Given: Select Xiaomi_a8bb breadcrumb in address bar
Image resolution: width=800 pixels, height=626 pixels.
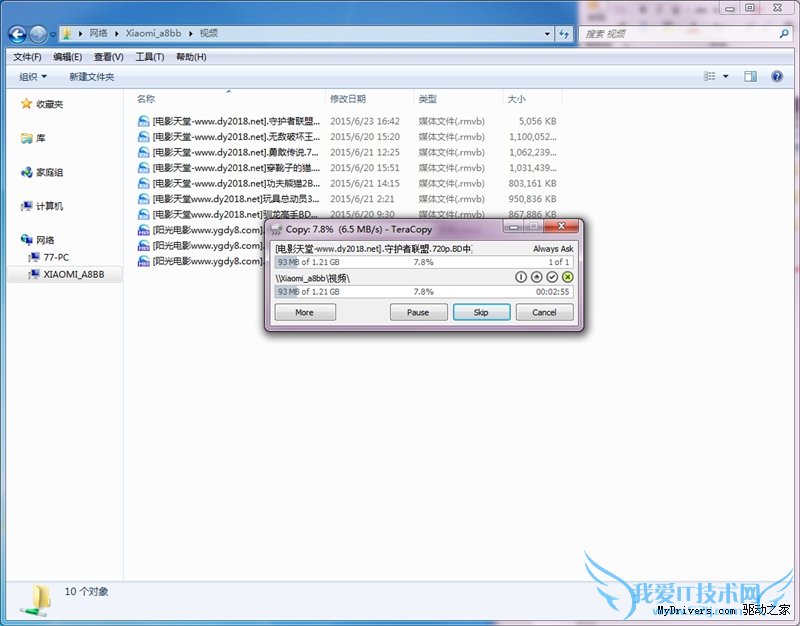Looking at the screenshot, I should point(153,33).
